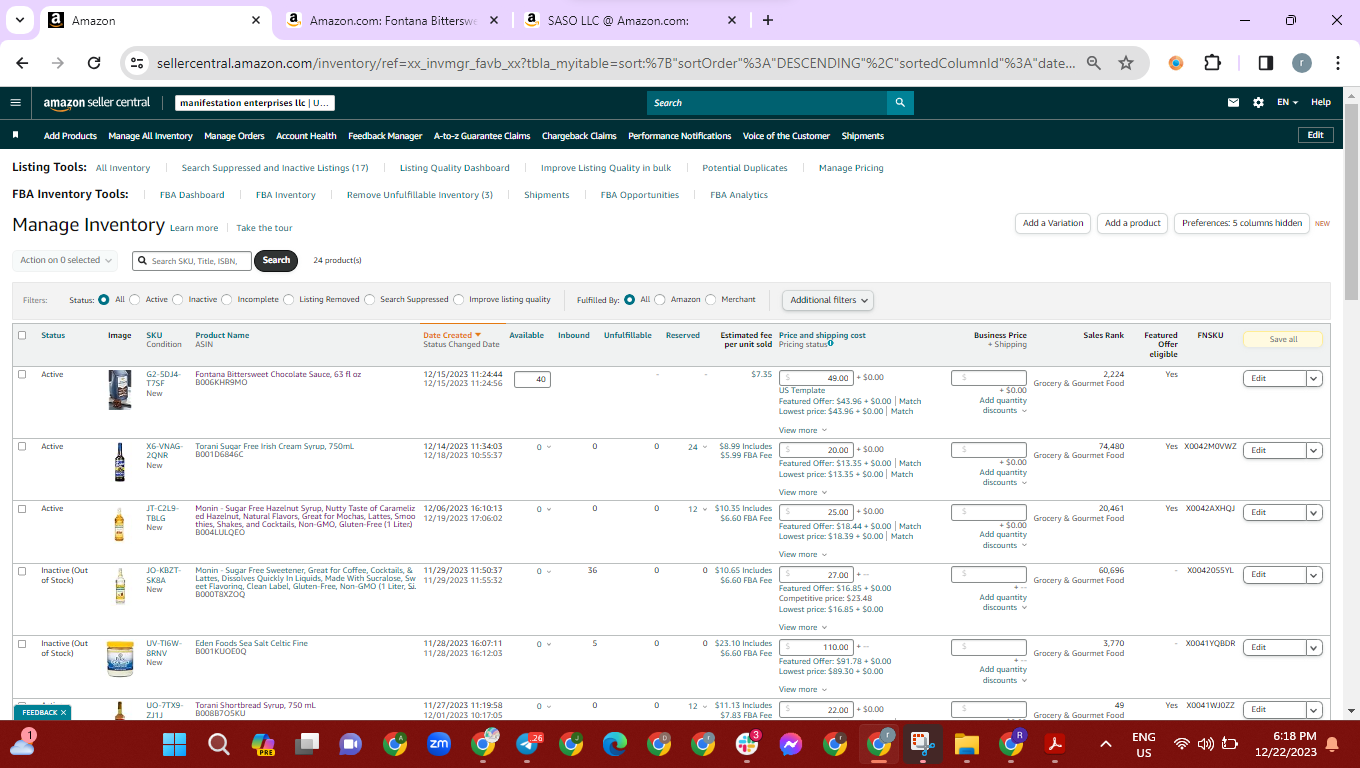Viewport: 1360px width, 768px height.
Task: Open Manage All Inventory menu
Action: click(150, 136)
